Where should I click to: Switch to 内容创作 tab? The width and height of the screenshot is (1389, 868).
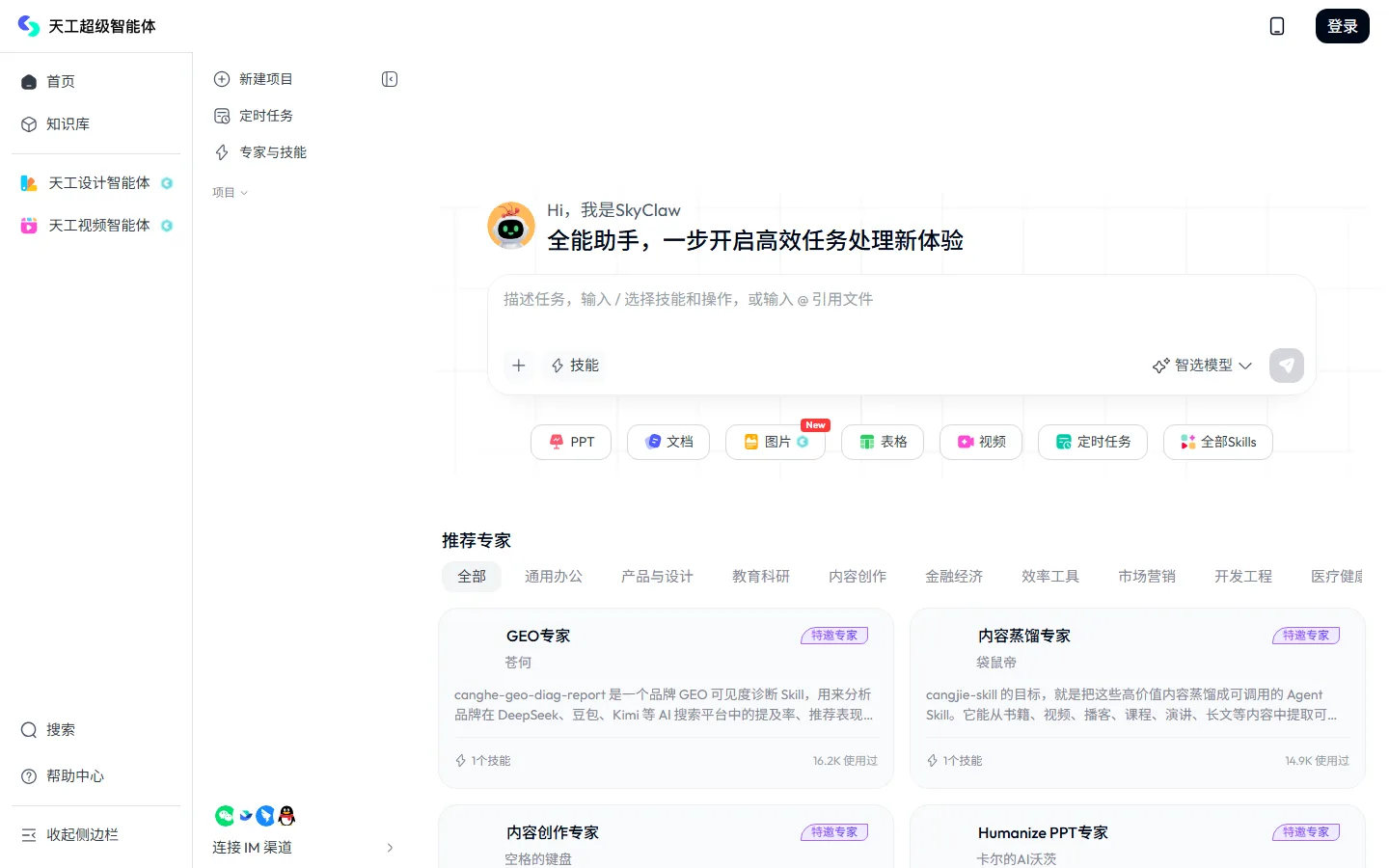(x=858, y=577)
